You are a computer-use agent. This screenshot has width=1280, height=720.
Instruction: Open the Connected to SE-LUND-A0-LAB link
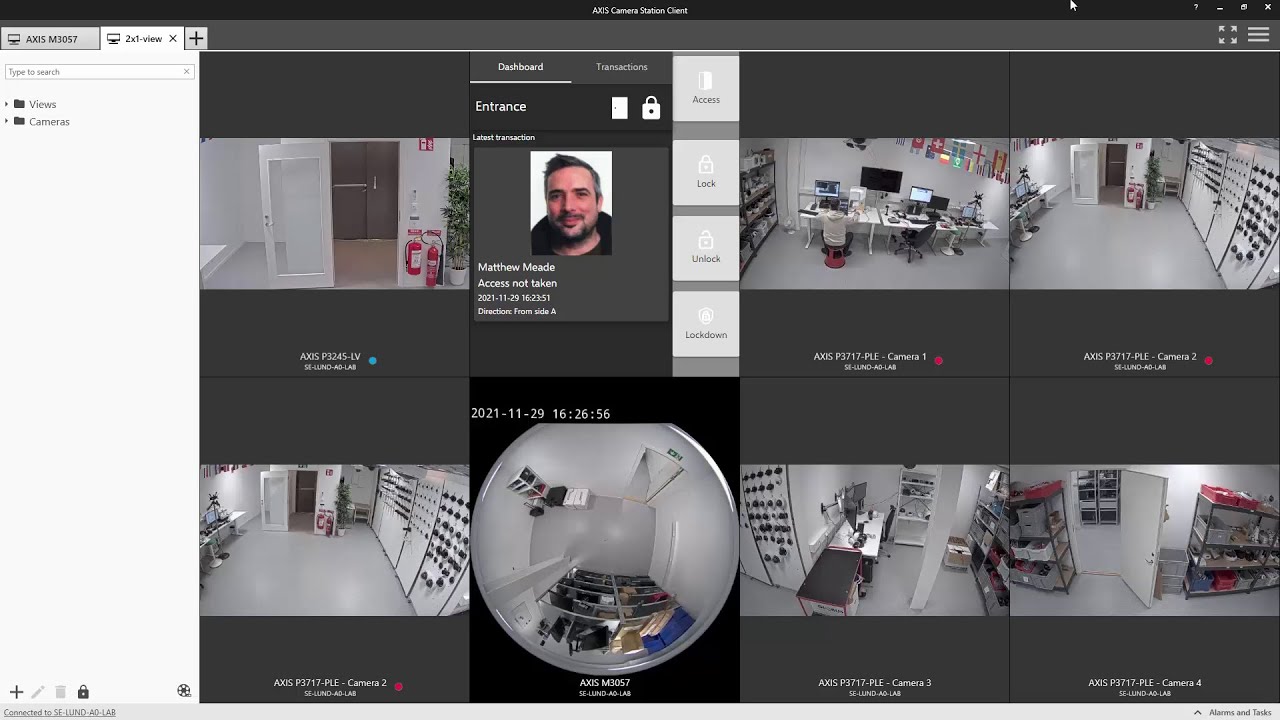pyautogui.click(x=60, y=713)
